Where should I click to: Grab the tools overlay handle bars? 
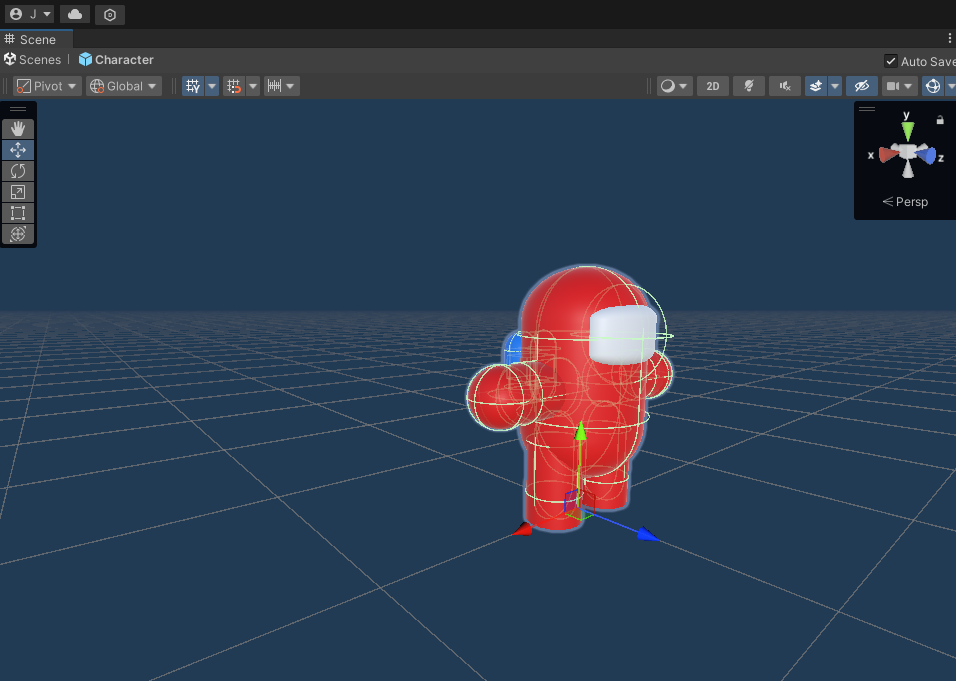click(18, 109)
